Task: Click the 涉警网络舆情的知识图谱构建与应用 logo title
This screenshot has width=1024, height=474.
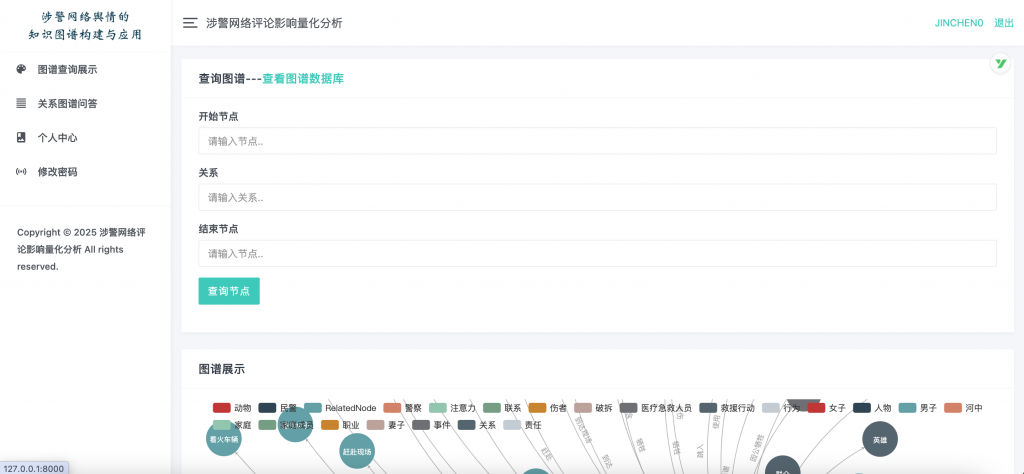Action: (85, 25)
